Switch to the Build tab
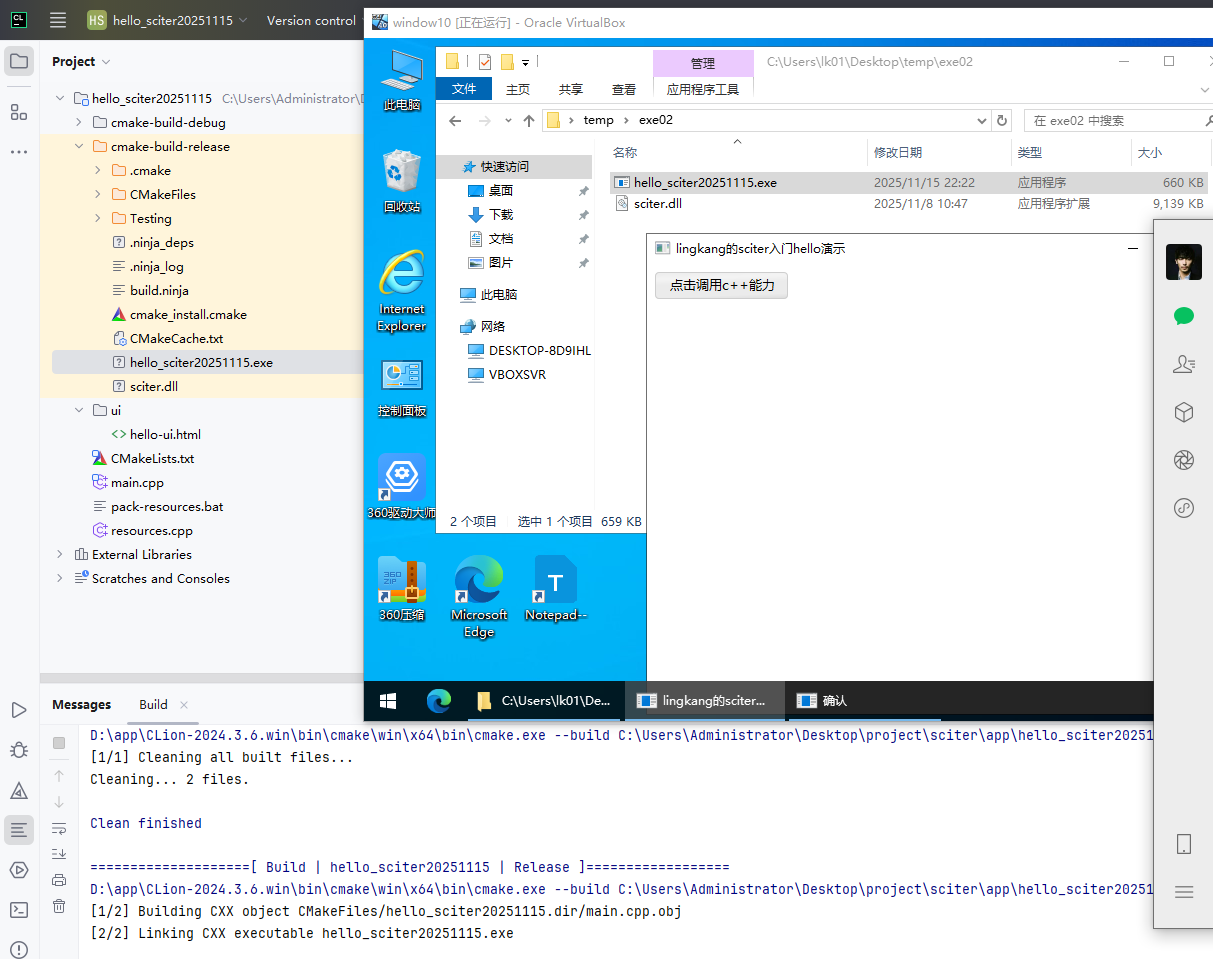Viewport: 1213px width, 959px height. pos(153,705)
